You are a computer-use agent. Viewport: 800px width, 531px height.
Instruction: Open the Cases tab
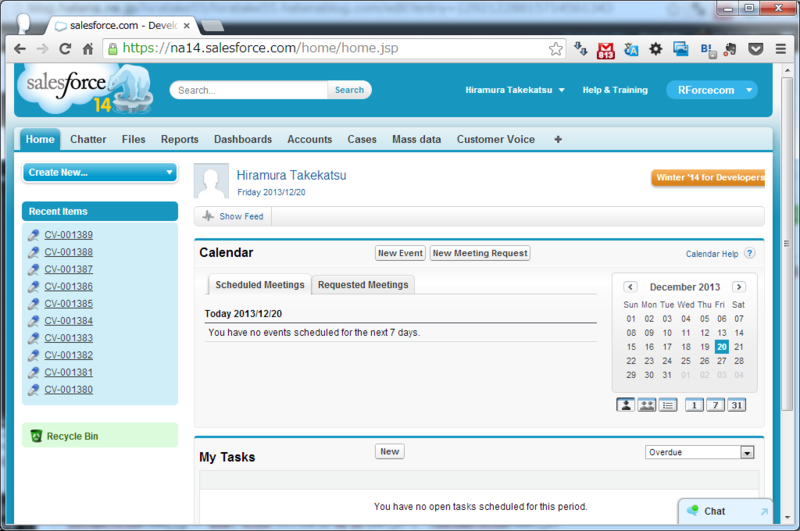pos(362,139)
